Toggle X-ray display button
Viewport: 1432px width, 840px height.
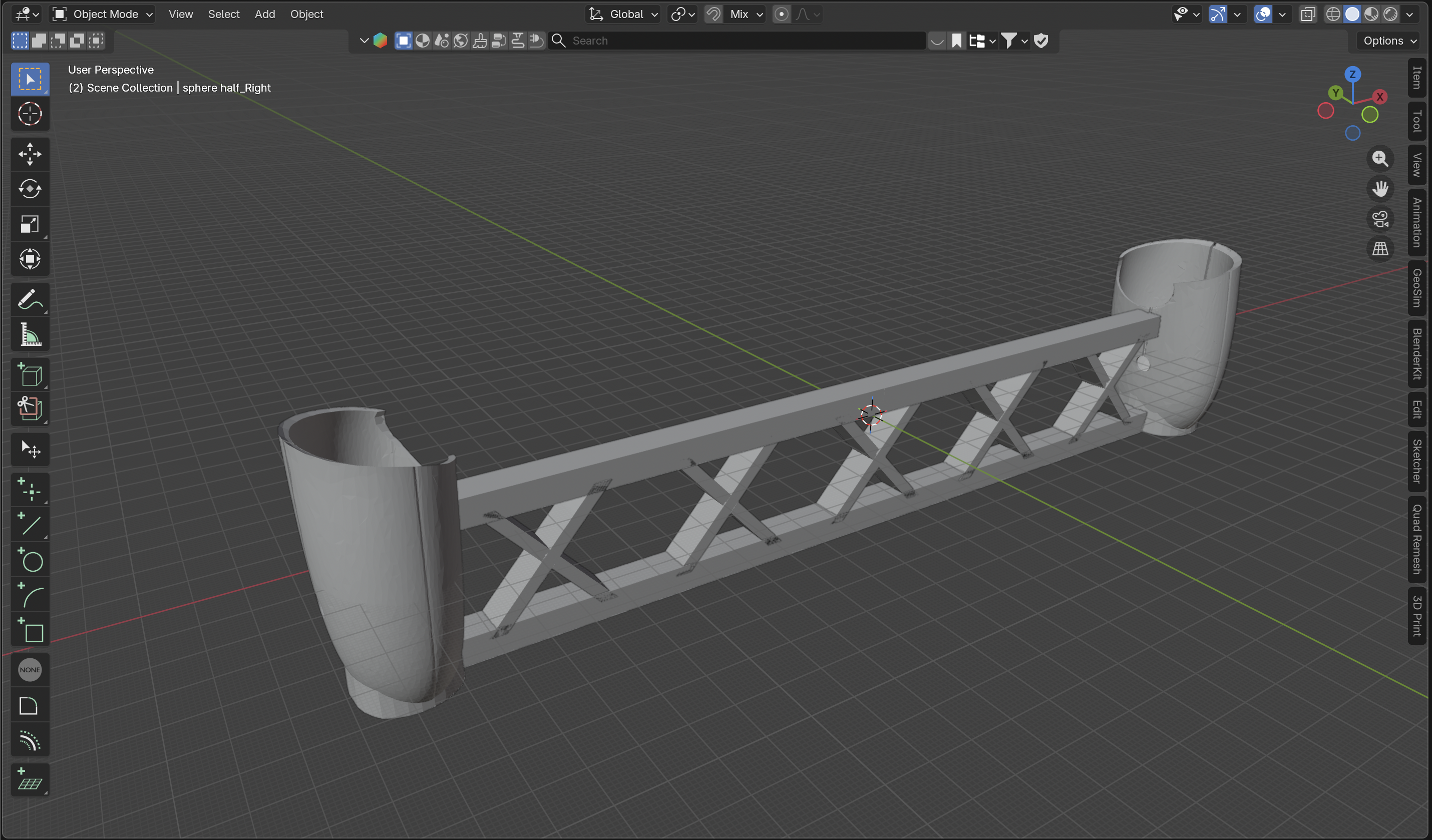pyautogui.click(x=1307, y=14)
